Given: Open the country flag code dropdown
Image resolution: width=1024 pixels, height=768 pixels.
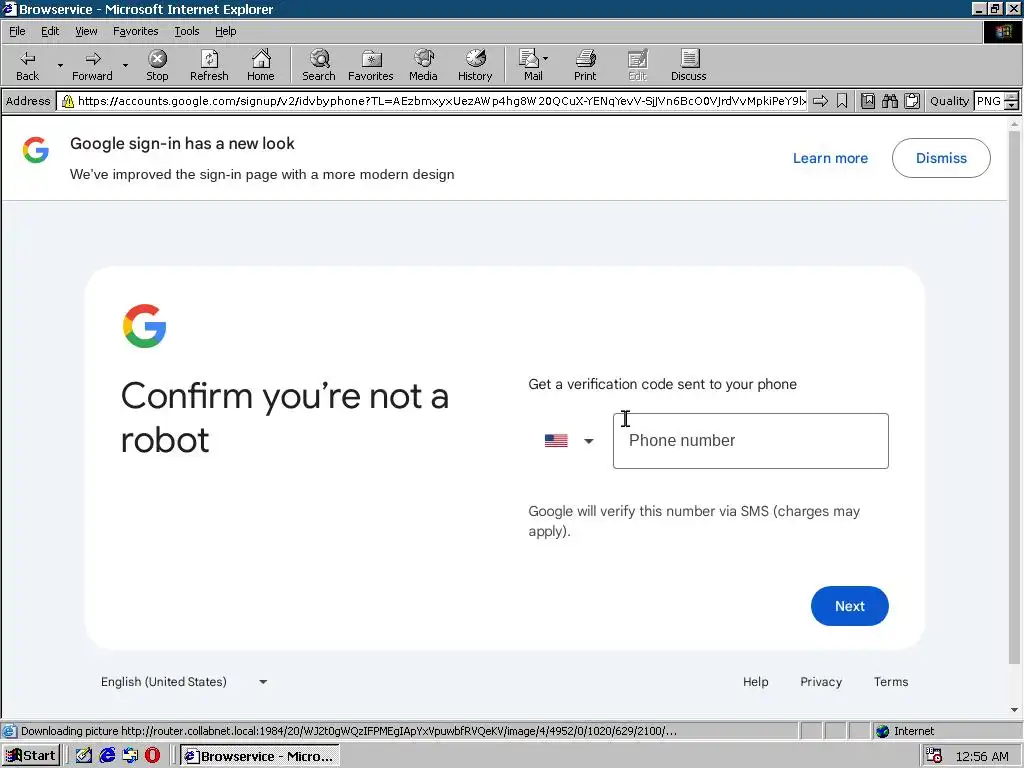Looking at the screenshot, I should click(569, 441).
